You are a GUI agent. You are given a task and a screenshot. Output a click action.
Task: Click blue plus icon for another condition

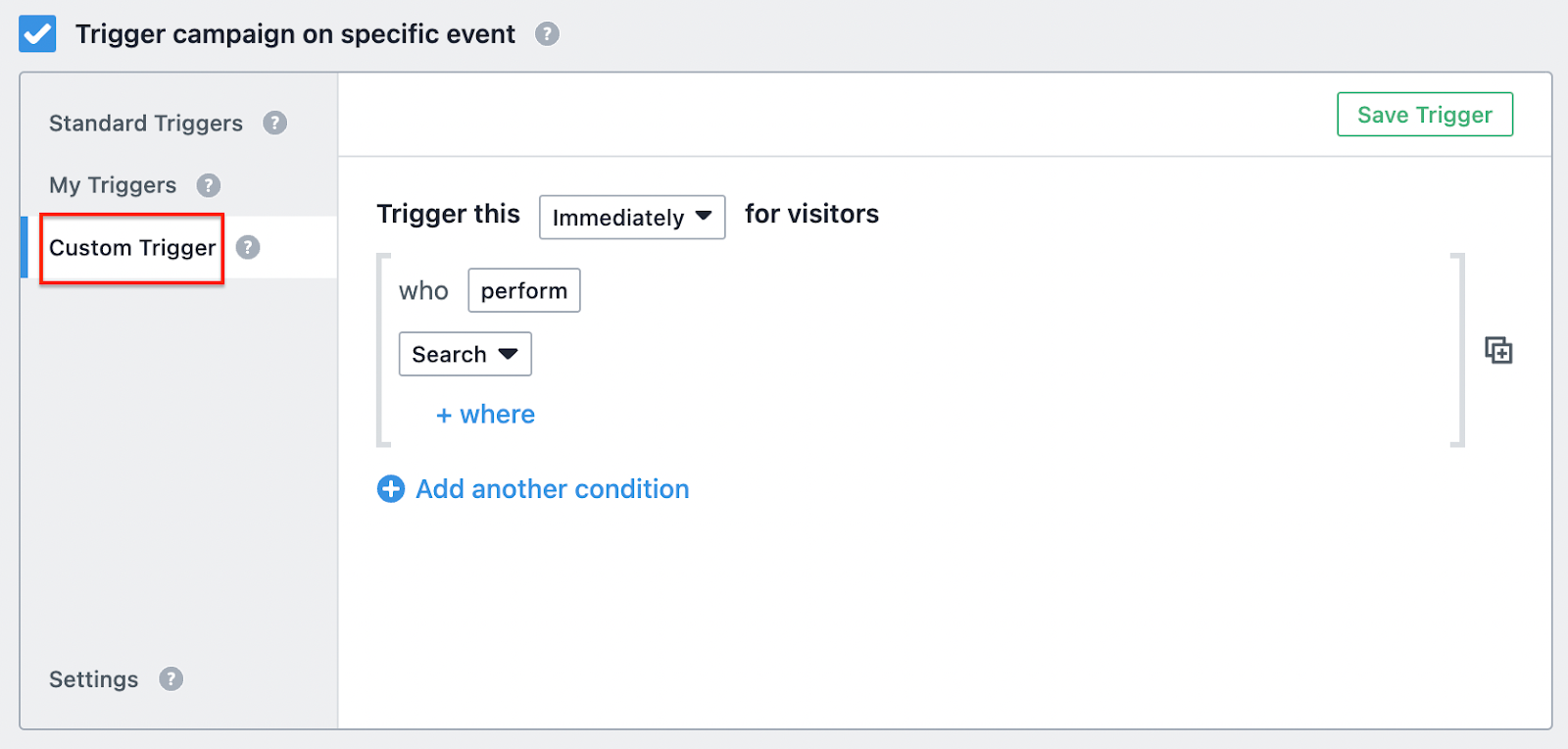pos(391,489)
